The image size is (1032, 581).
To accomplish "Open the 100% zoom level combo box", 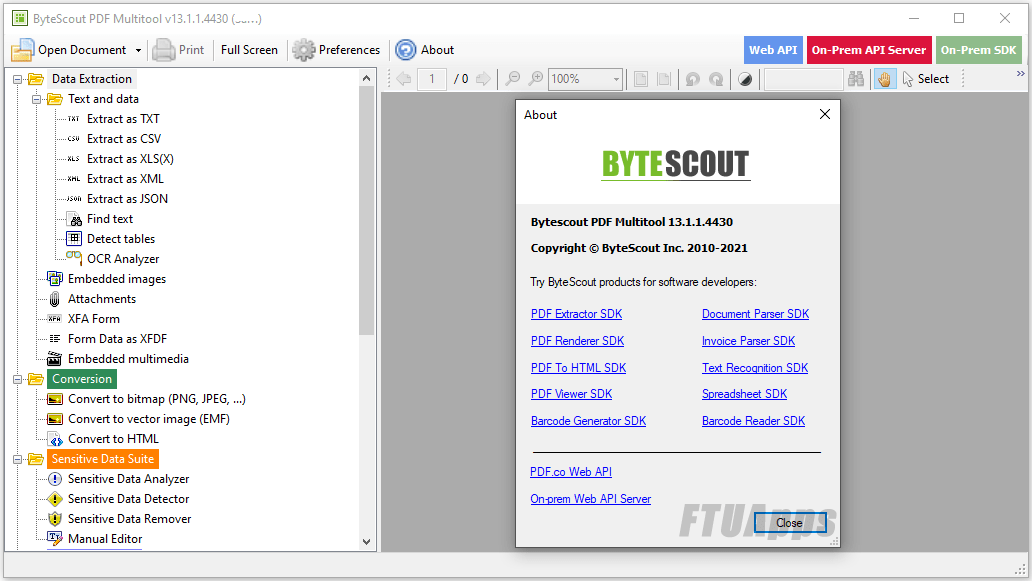I will [585, 79].
